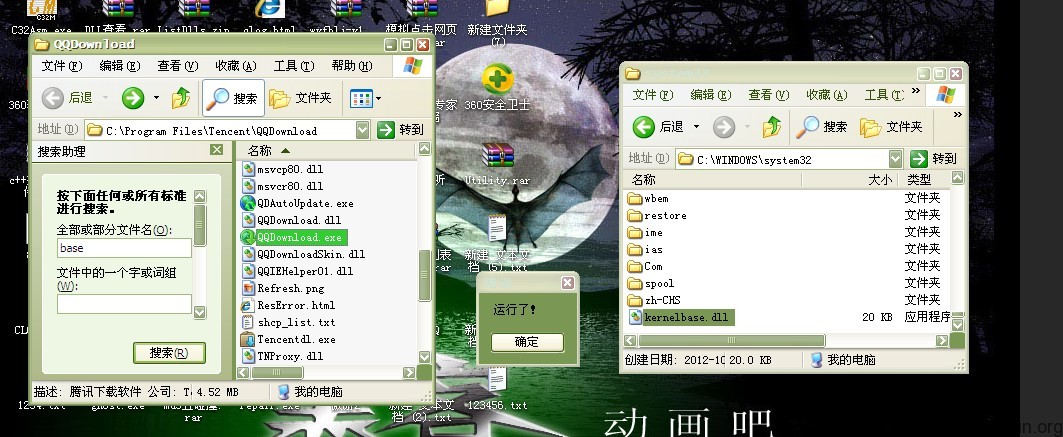Select QQDownload.dll file
This screenshot has height=437, width=1063.
tap(292, 220)
